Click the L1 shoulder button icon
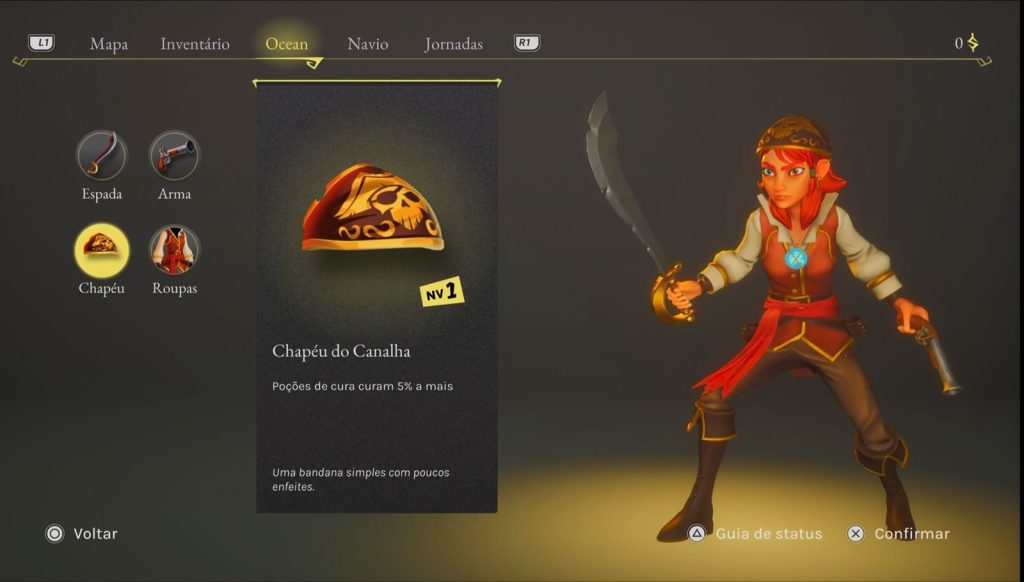This screenshot has width=1024, height=582. tap(41, 43)
